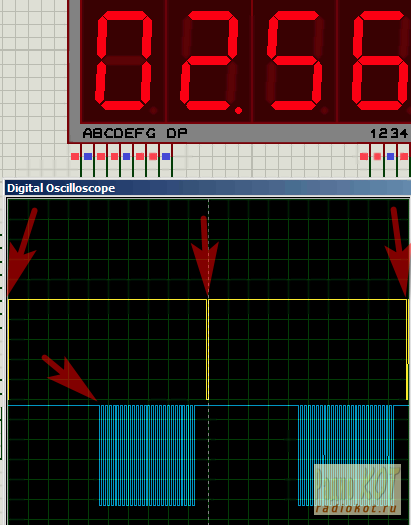Image resolution: width=411 pixels, height=525 pixels.
Task: Click the blue logic indicator on pin E
Action: [x=127, y=156]
